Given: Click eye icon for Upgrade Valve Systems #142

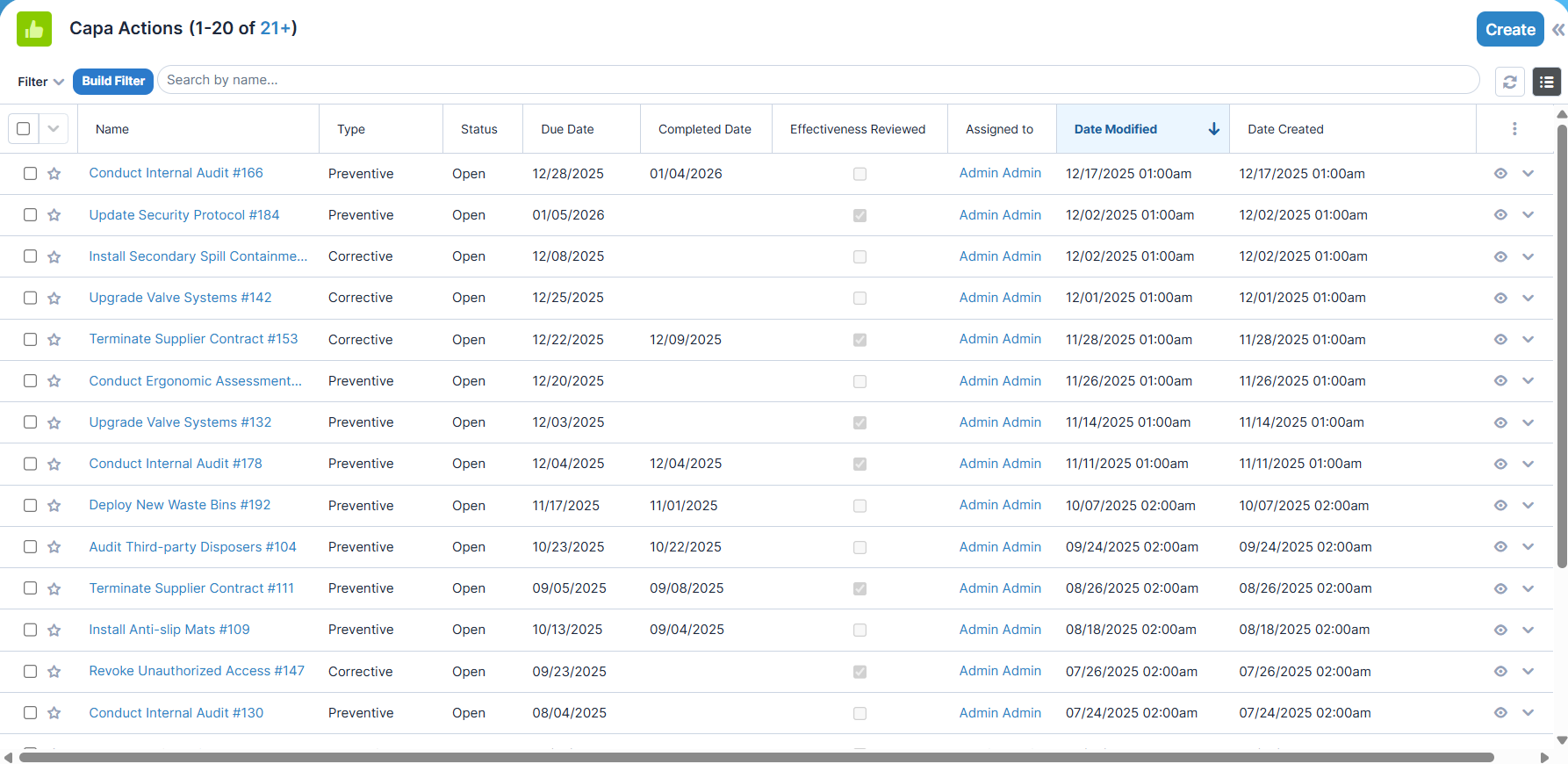Looking at the screenshot, I should pyautogui.click(x=1500, y=298).
